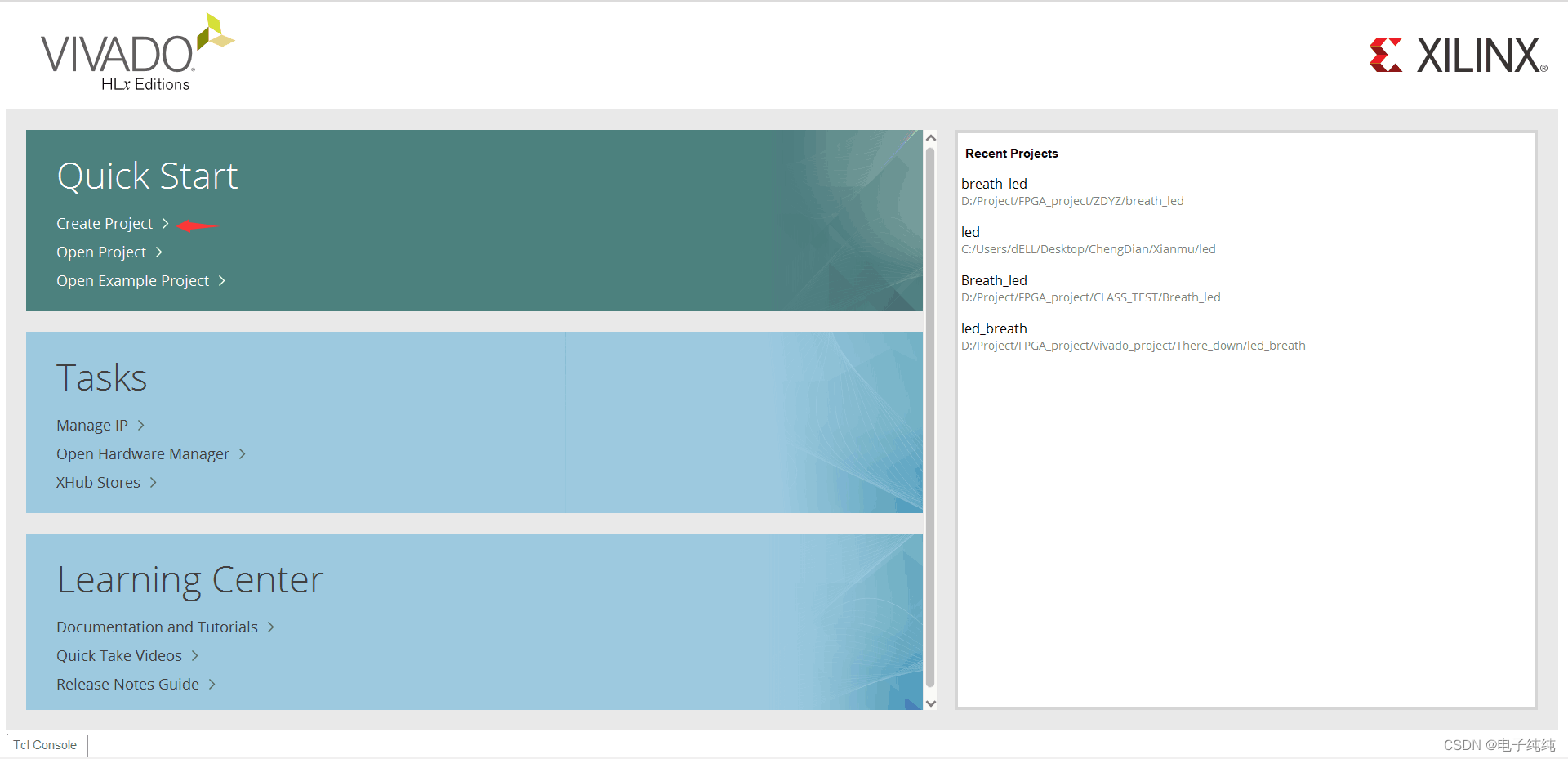
Task: Open XHub Stores
Action: (x=98, y=483)
